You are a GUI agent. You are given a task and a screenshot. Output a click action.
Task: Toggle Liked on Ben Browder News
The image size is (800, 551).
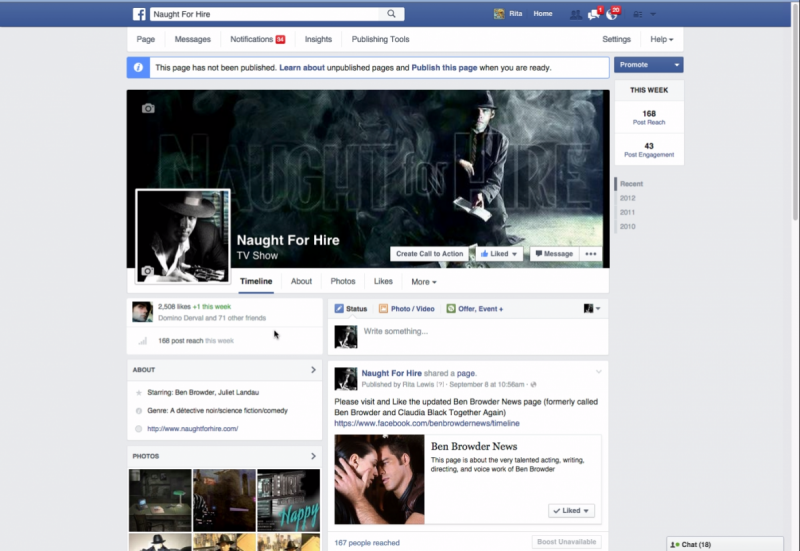pos(572,510)
